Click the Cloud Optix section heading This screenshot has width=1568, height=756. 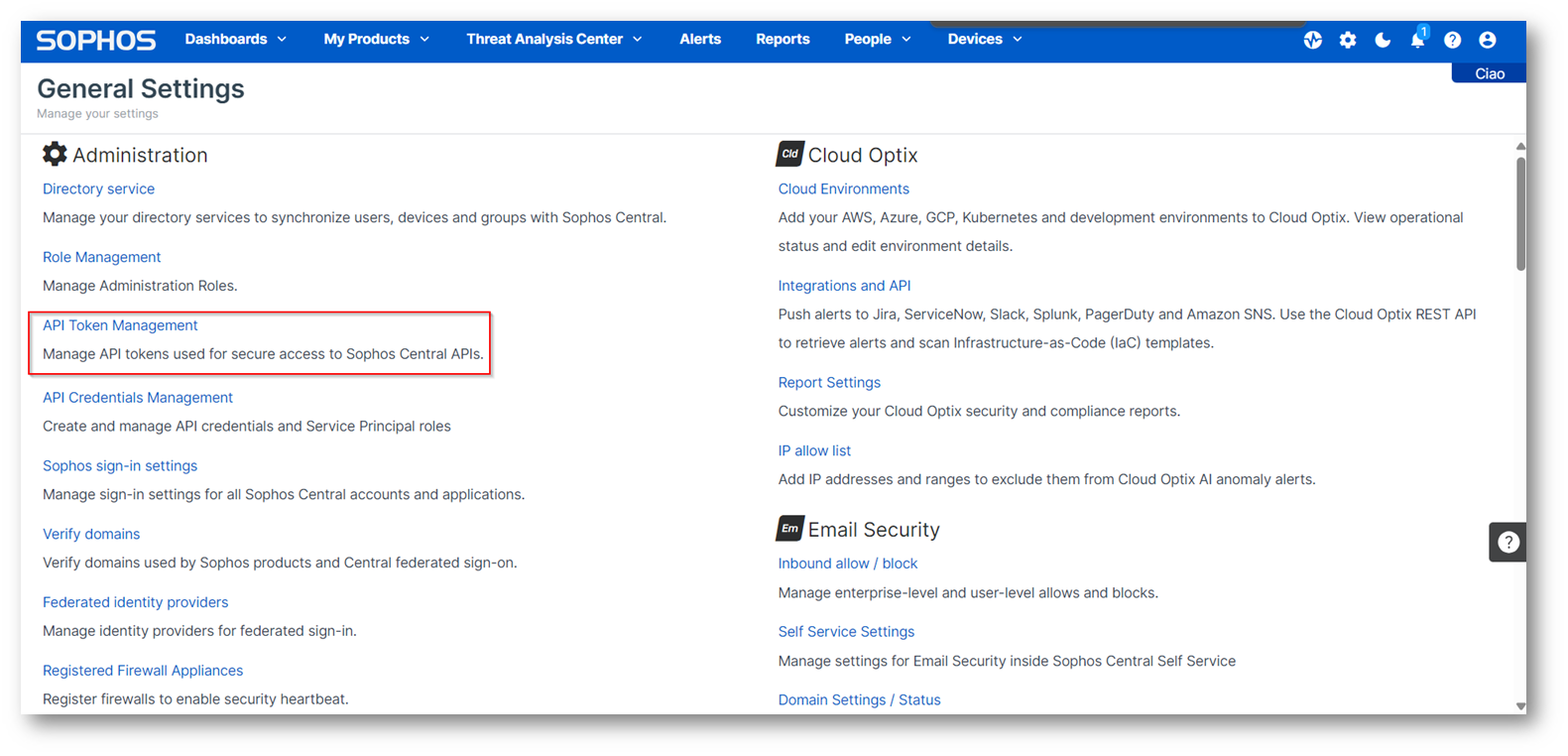coord(862,155)
